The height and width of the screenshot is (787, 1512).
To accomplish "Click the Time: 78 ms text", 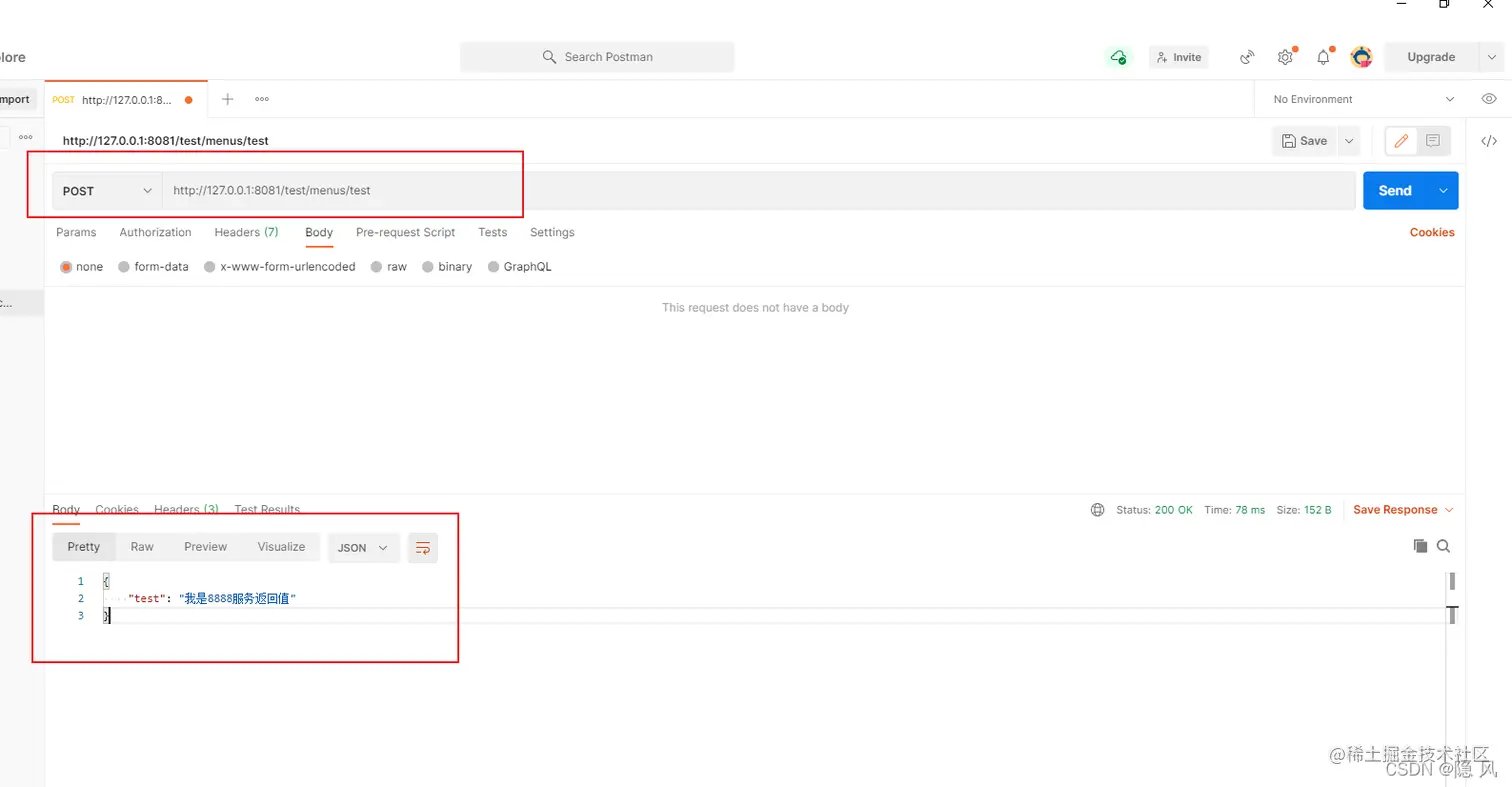I will point(1234,510).
